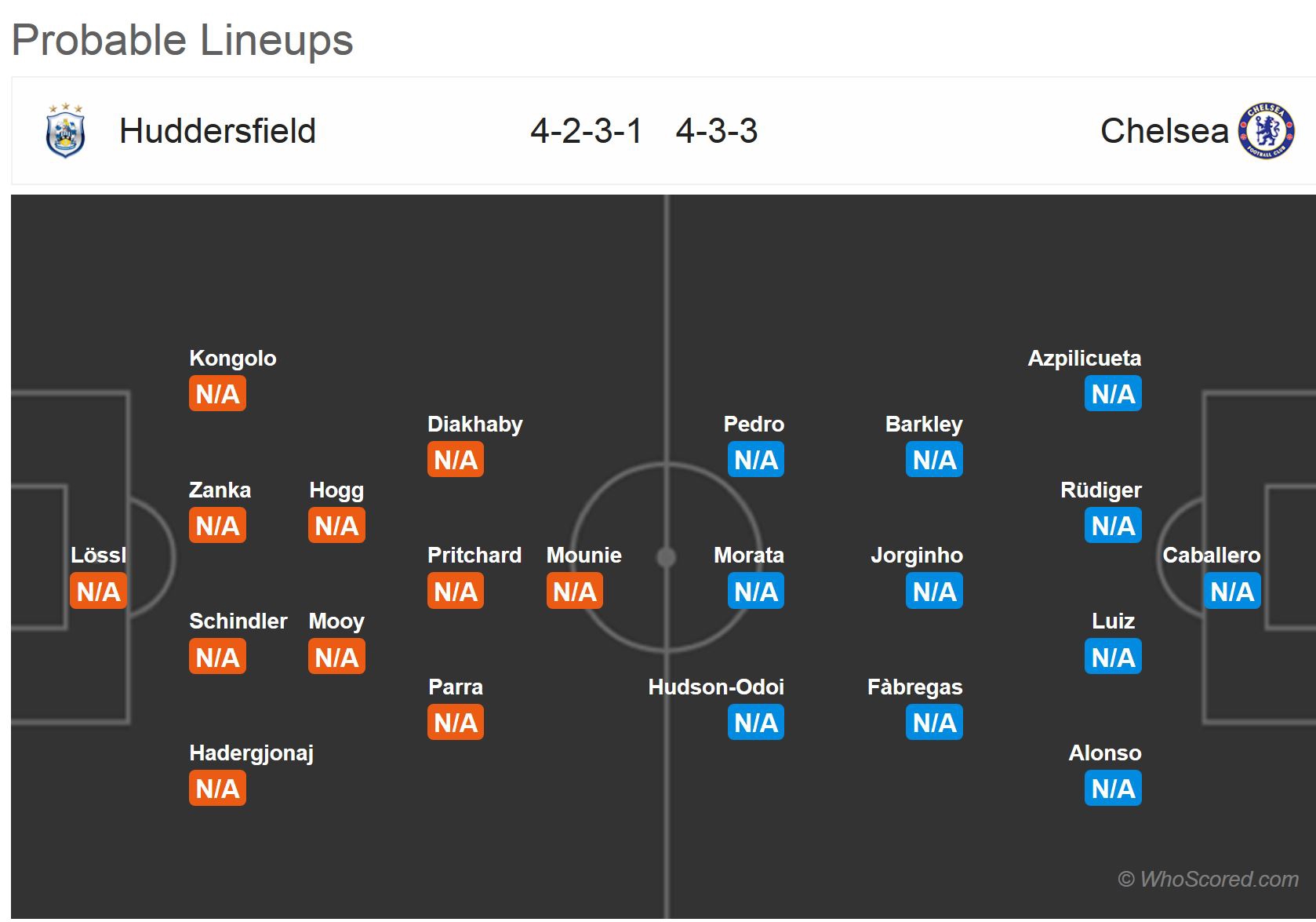Viewport: 1316px width, 922px height.
Task: Click the WhoScored.com watermark
Action: [1209, 880]
